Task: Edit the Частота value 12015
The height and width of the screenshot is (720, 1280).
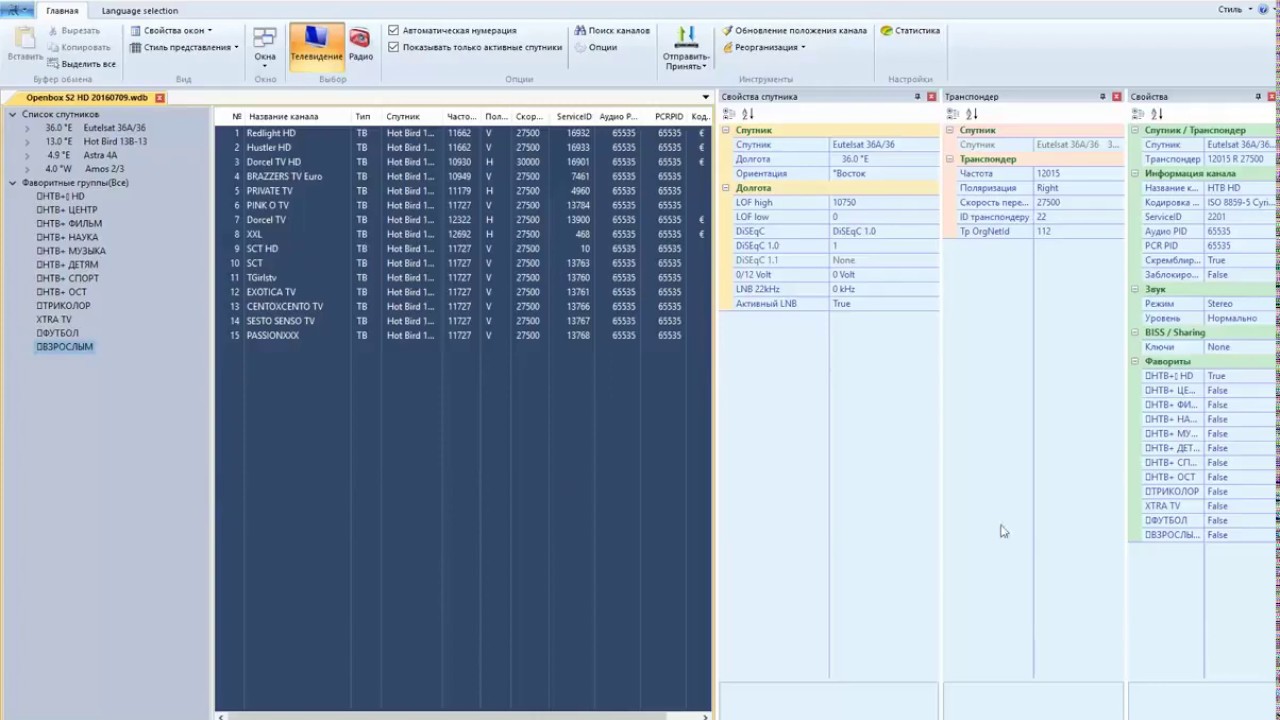Action: click(x=1078, y=173)
